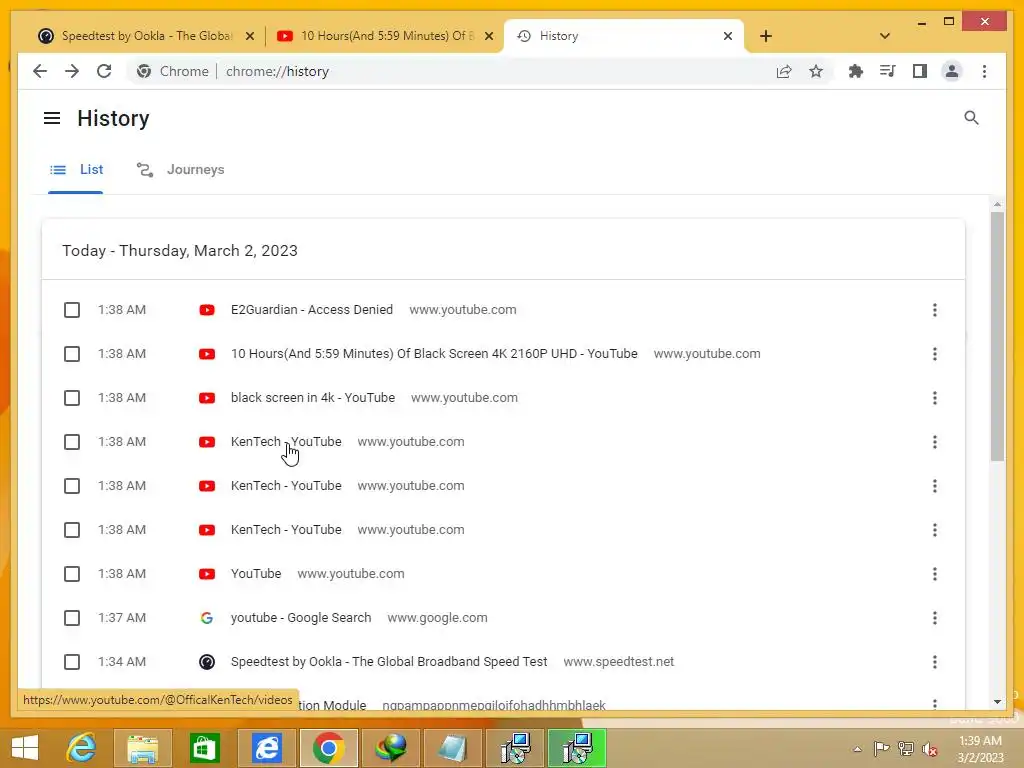The height and width of the screenshot is (768, 1024).
Task: Open the History main menu hamburger icon
Action: (x=52, y=118)
